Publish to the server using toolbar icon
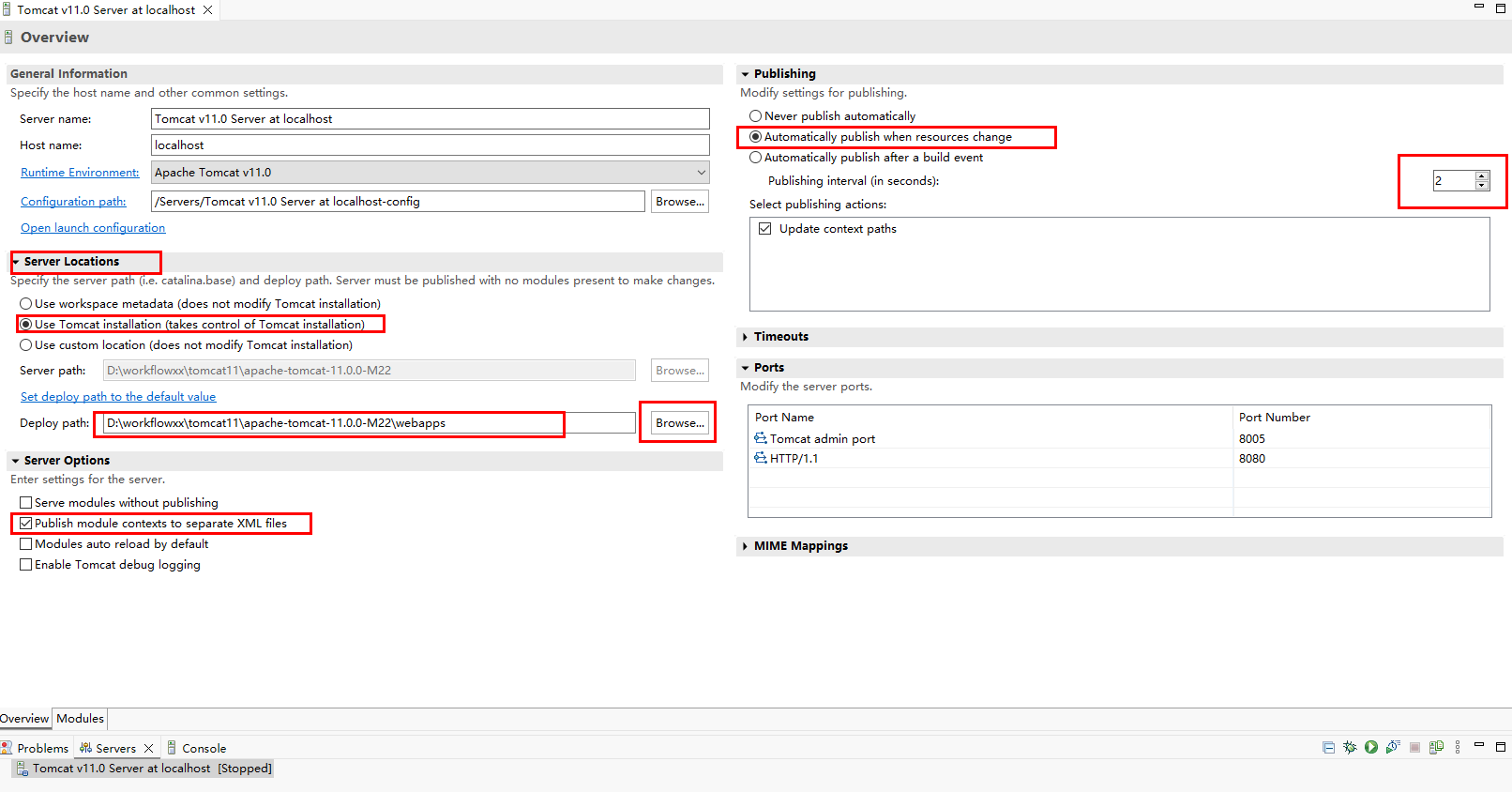1512x792 pixels. pyautogui.click(x=1436, y=748)
